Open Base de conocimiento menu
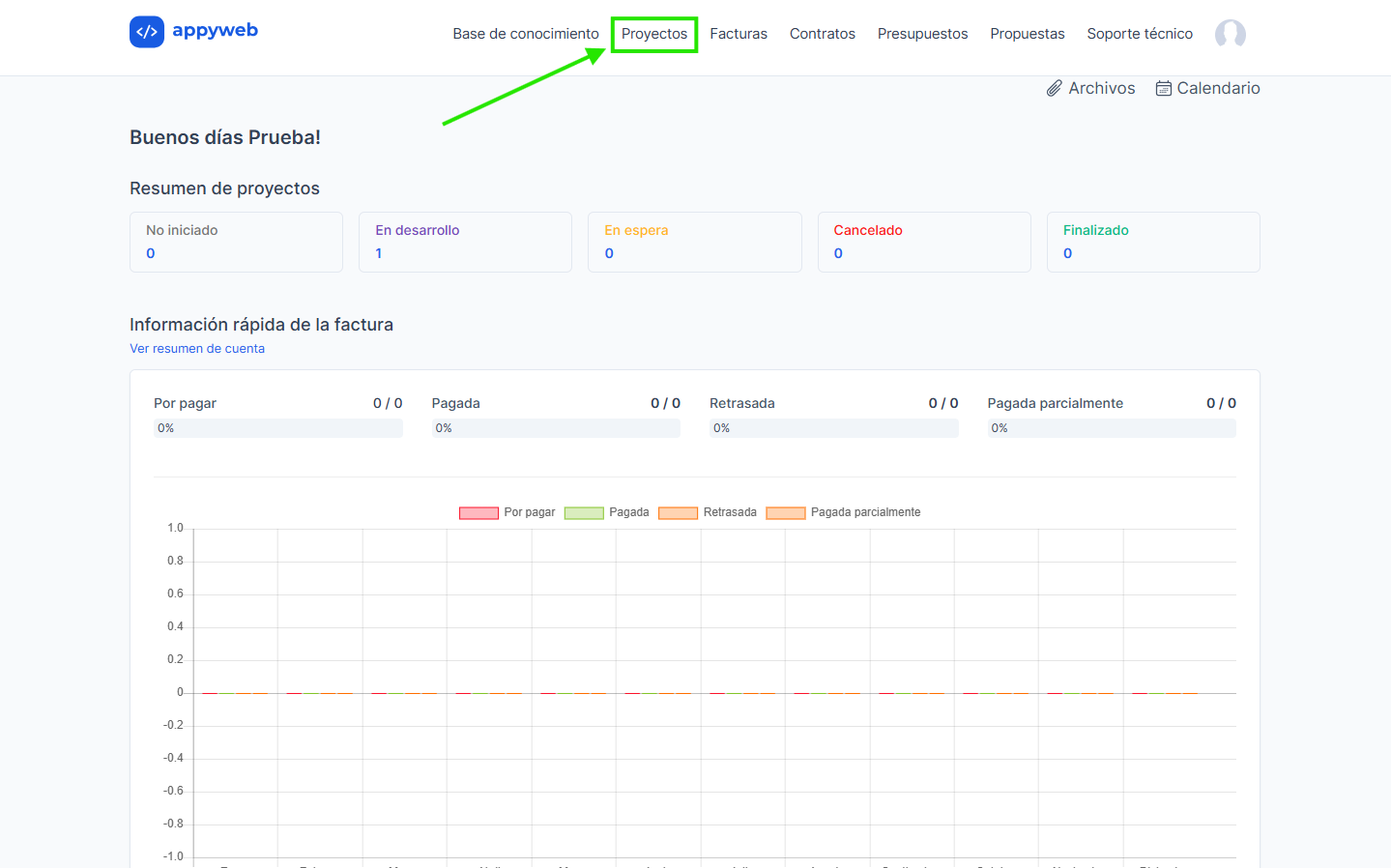Viewport: 1391px width, 868px height. 525,34
